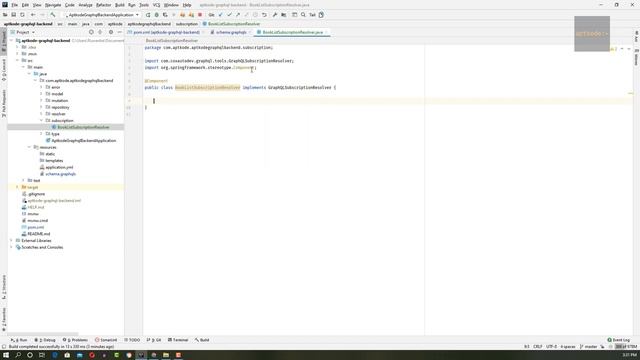
Task: Open Project Structure toolbar icon
Action: click(284, 15)
